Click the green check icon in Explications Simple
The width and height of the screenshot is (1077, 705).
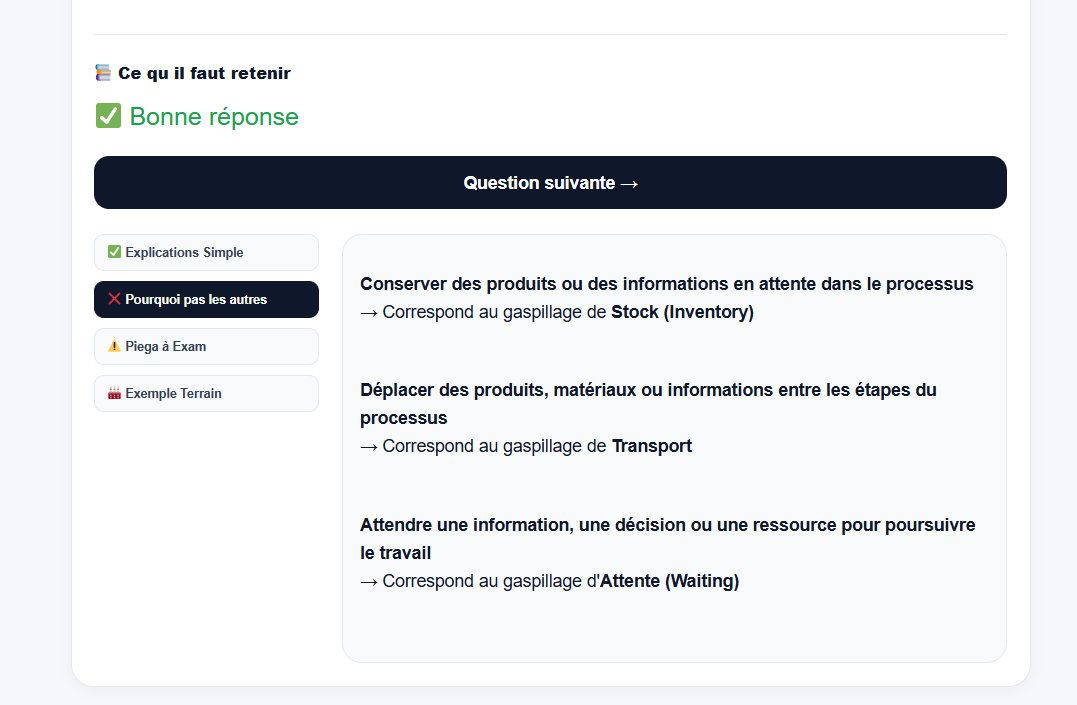pyautogui.click(x=114, y=252)
